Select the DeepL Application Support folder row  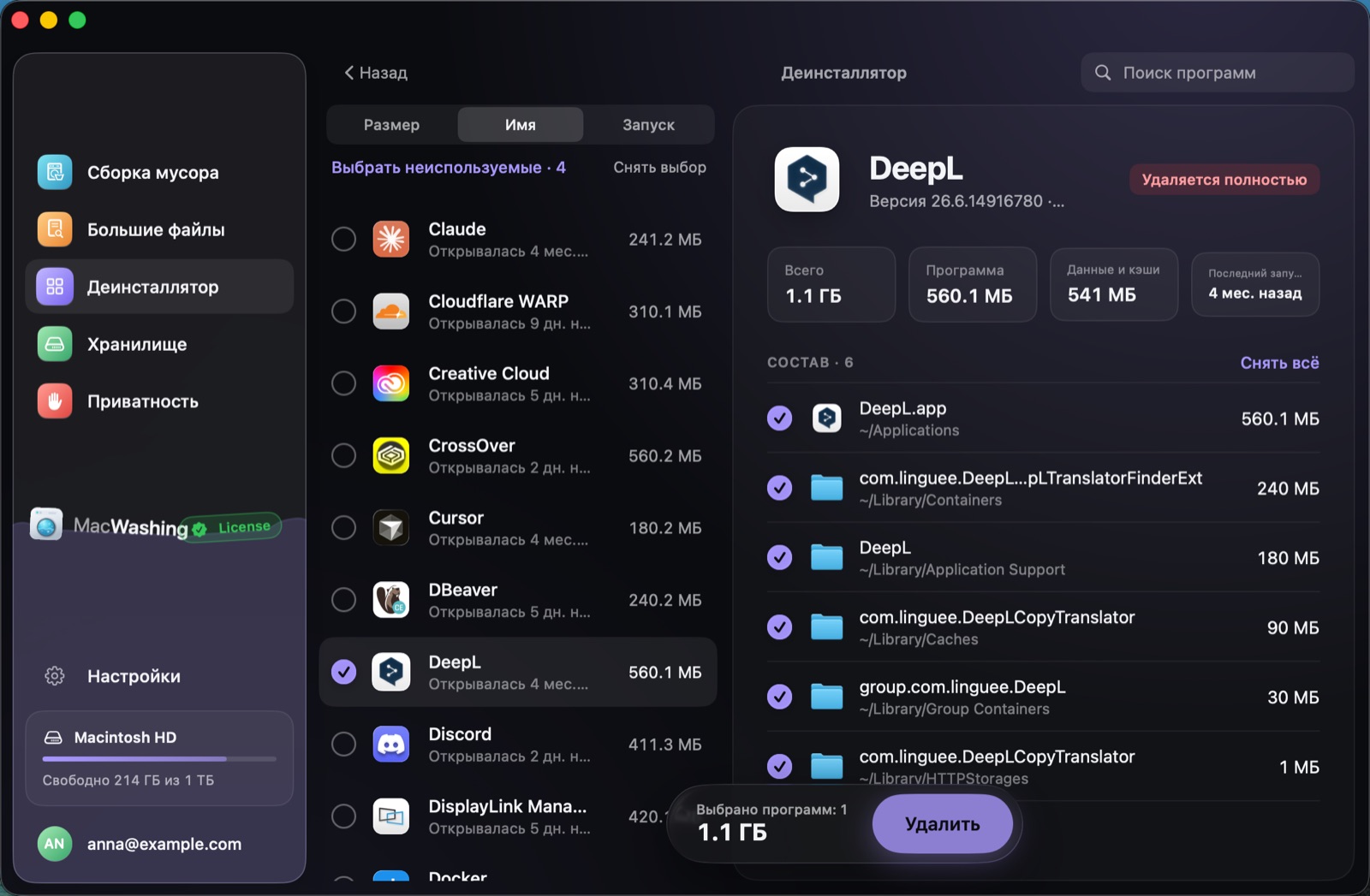pyautogui.click(x=1043, y=558)
